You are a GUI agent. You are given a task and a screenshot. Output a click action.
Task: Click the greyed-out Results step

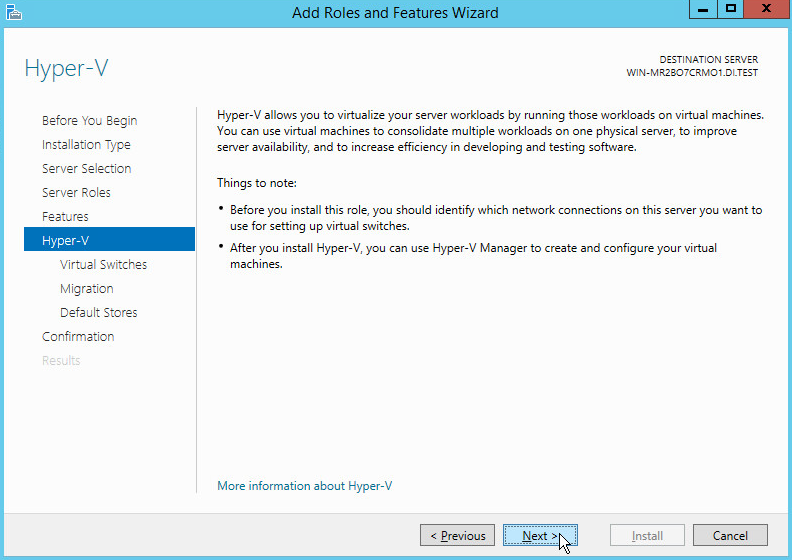coord(61,361)
